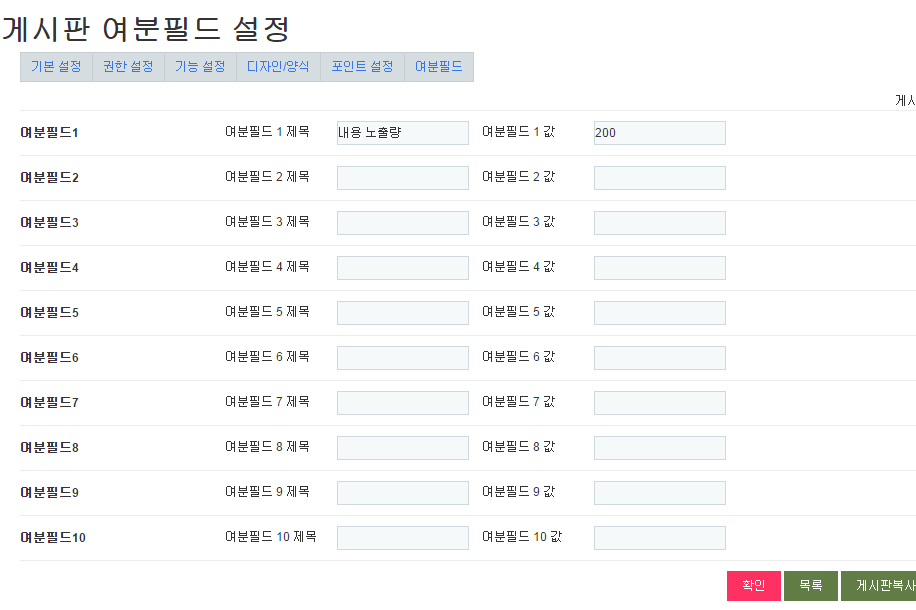Viewport: 916px width, 610px height.
Task: Click the 게시판복사 button
Action: (880, 586)
